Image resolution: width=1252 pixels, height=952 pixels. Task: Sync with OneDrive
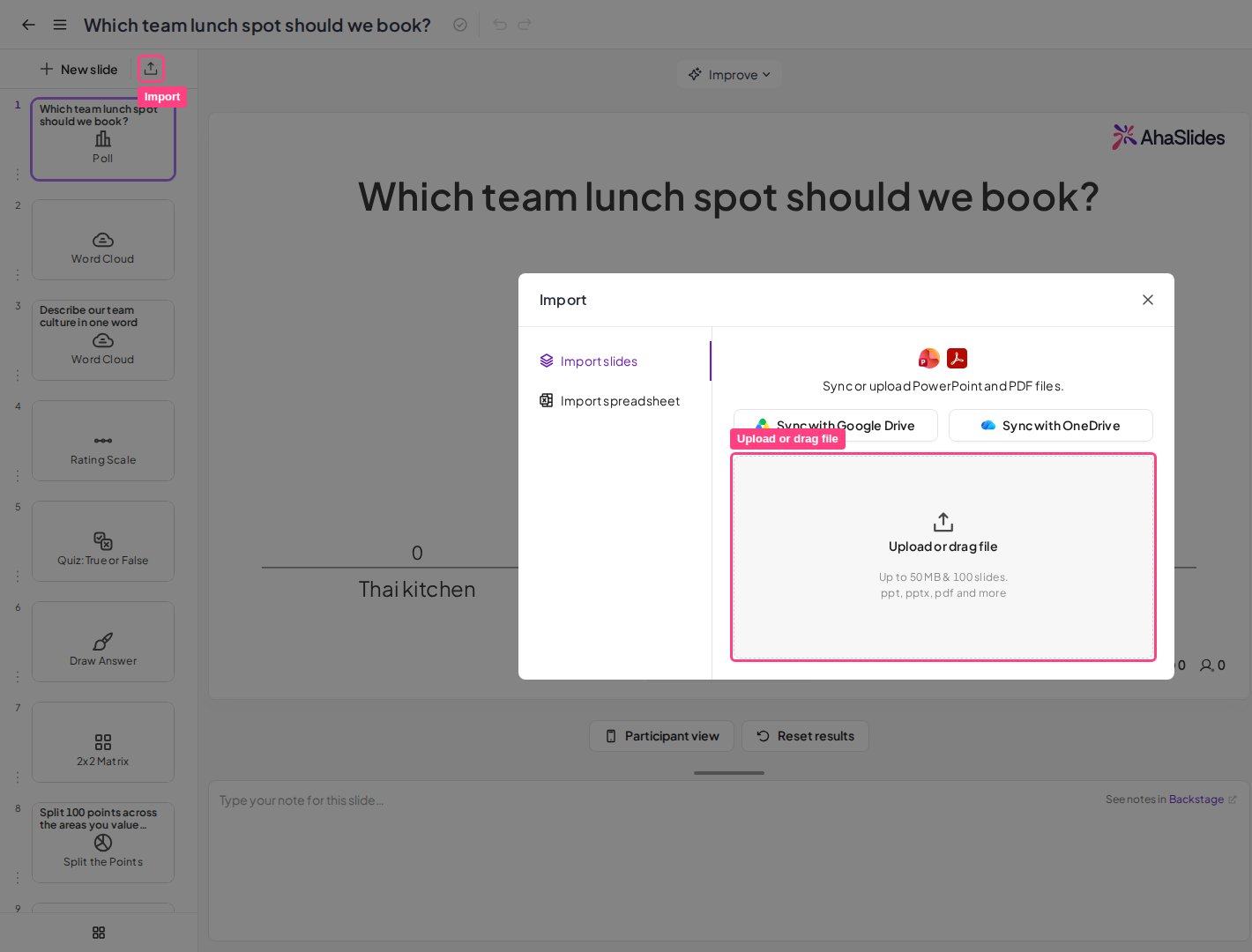coord(1051,426)
